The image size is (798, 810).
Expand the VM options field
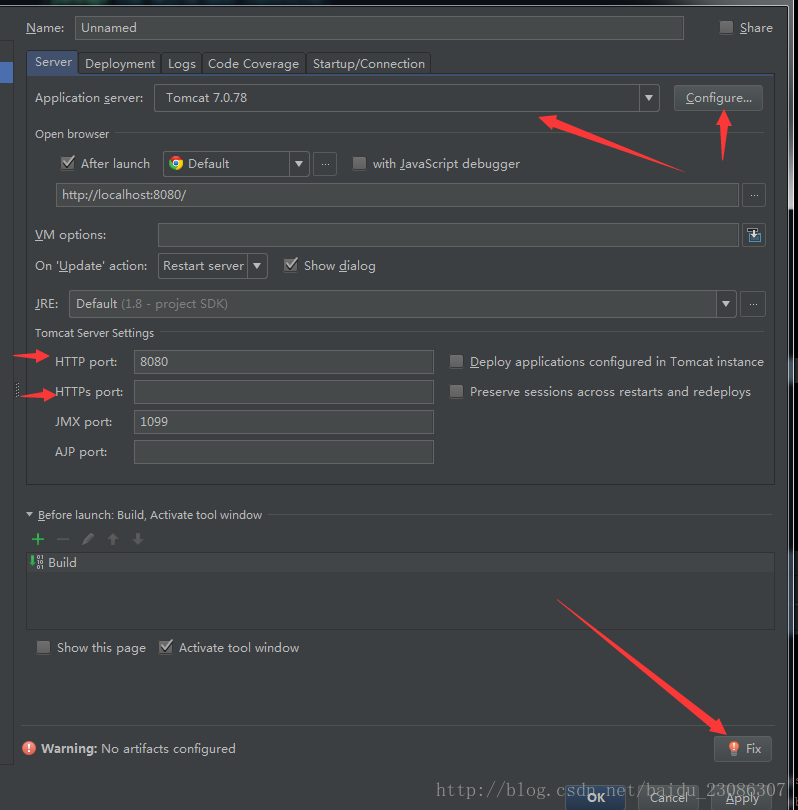[754, 235]
